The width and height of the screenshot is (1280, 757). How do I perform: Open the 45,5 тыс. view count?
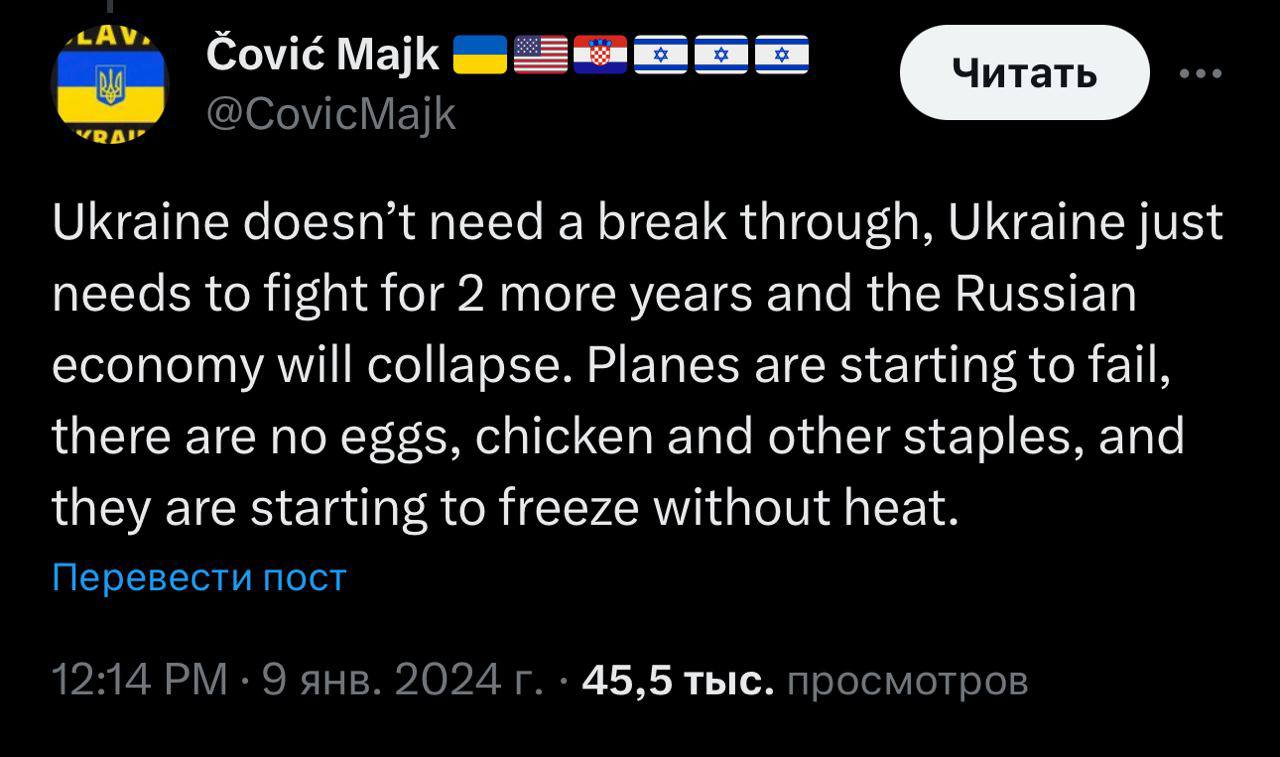pyautogui.click(x=677, y=681)
